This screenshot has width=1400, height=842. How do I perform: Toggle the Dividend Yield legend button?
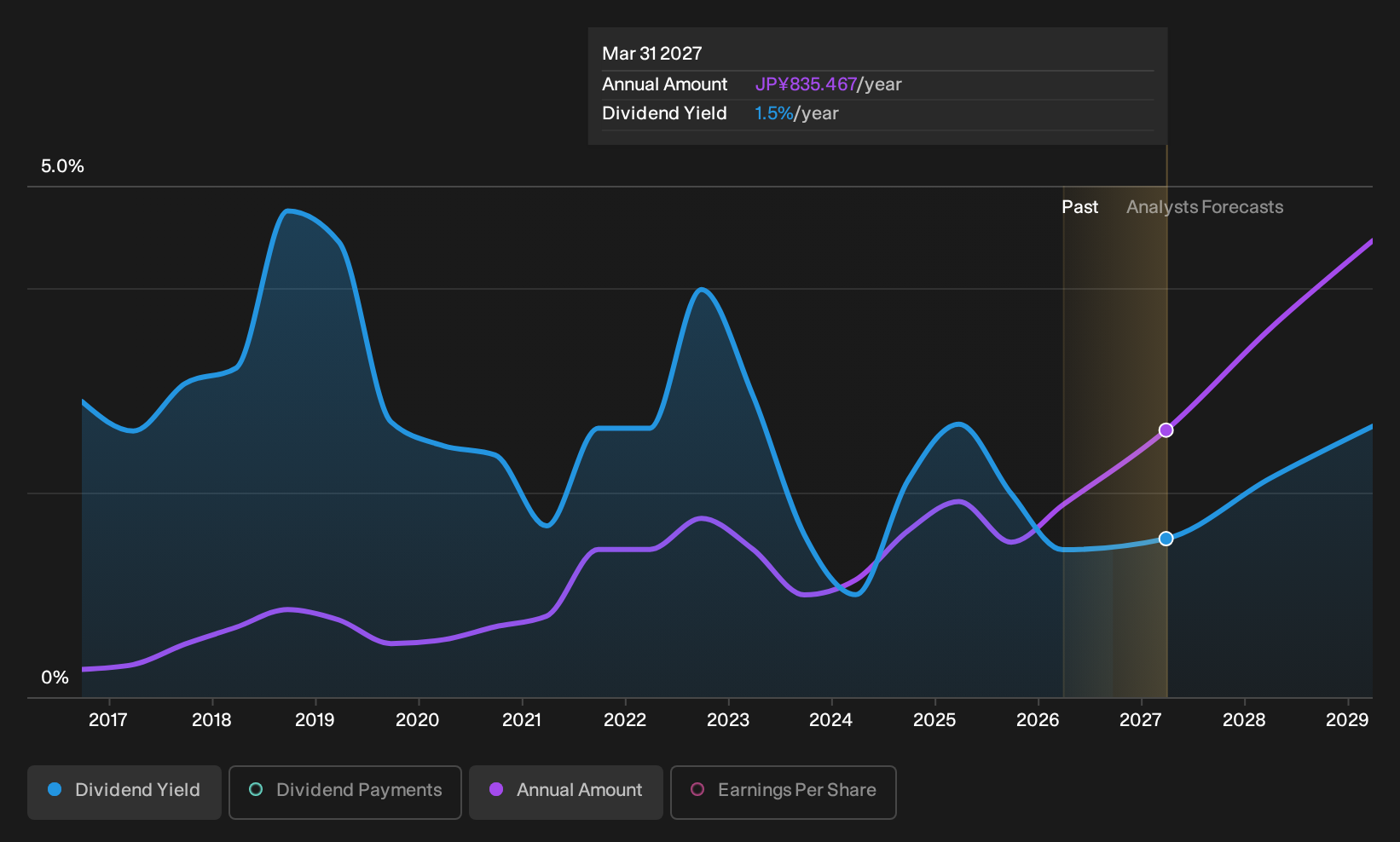pyautogui.click(x=124, y=792)
